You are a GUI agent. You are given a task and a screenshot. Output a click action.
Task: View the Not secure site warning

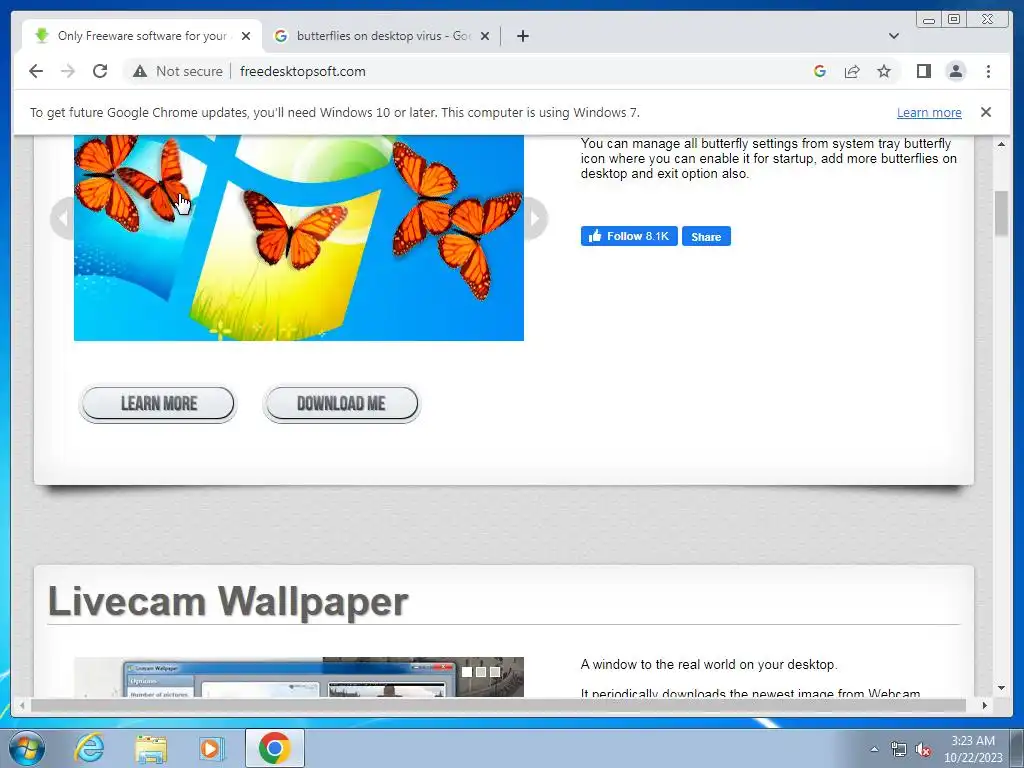coord(178,71)
